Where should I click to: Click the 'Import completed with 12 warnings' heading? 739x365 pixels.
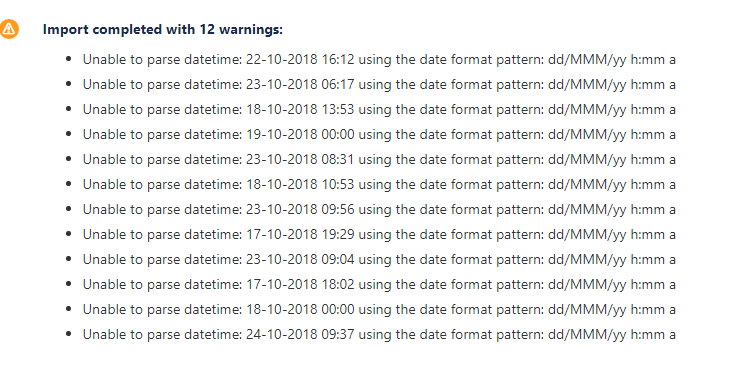(163, 29)
